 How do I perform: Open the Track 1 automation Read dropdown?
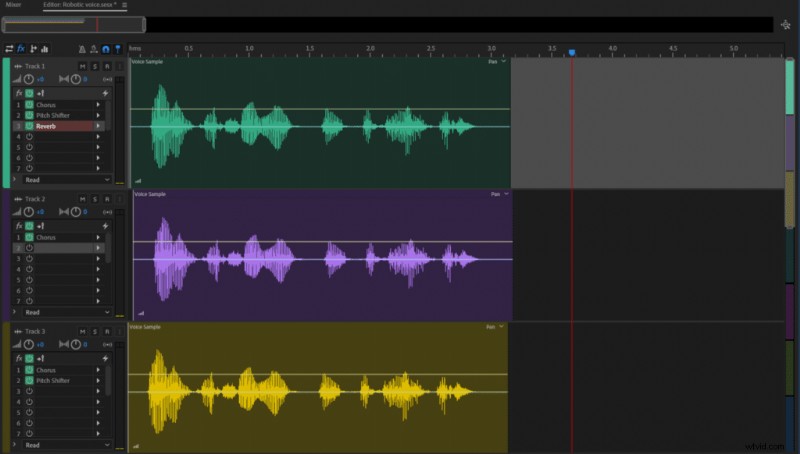pos(67,180)
